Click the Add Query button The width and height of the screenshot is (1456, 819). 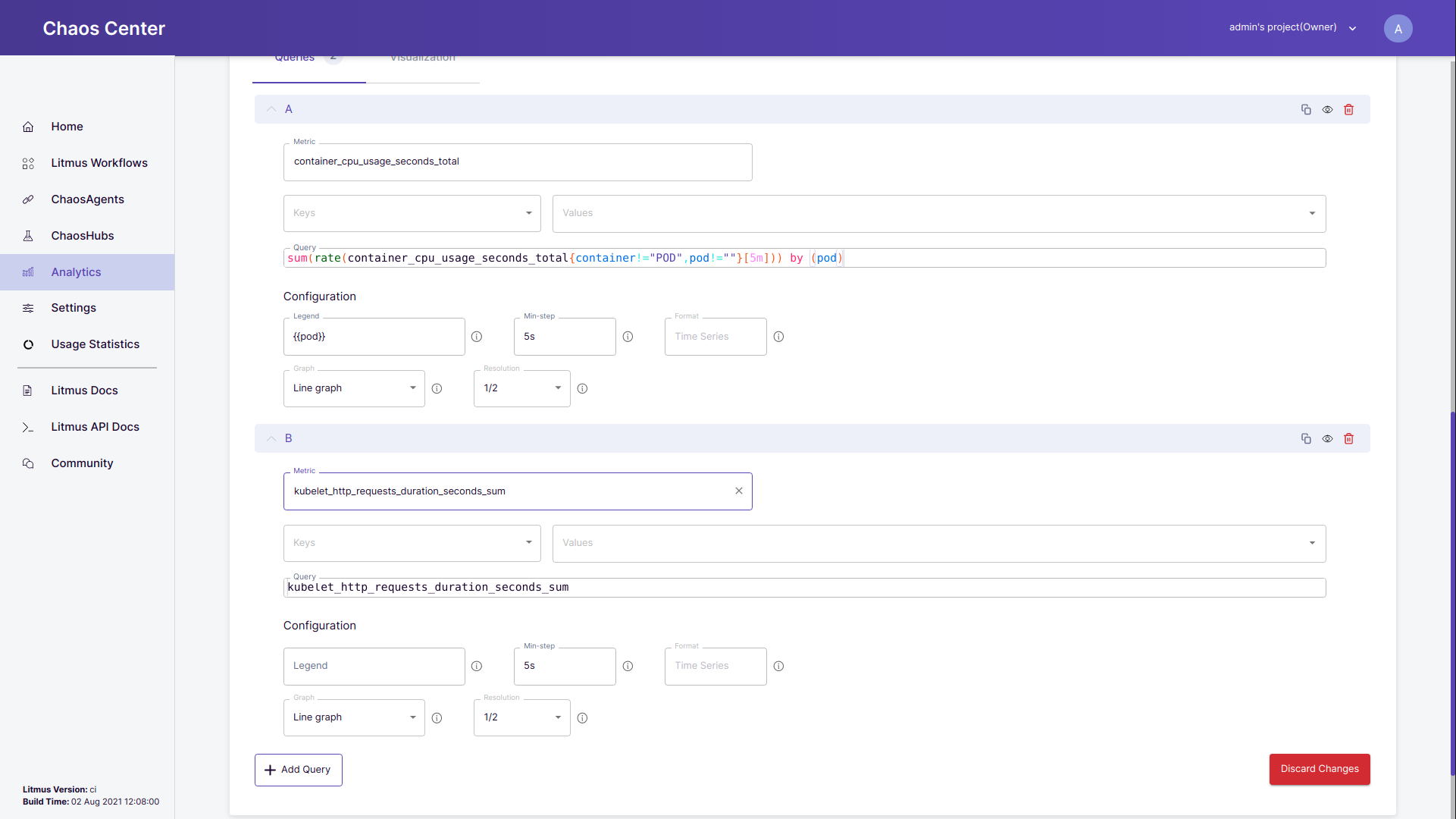pyautogui.click(x=299, y=770)
